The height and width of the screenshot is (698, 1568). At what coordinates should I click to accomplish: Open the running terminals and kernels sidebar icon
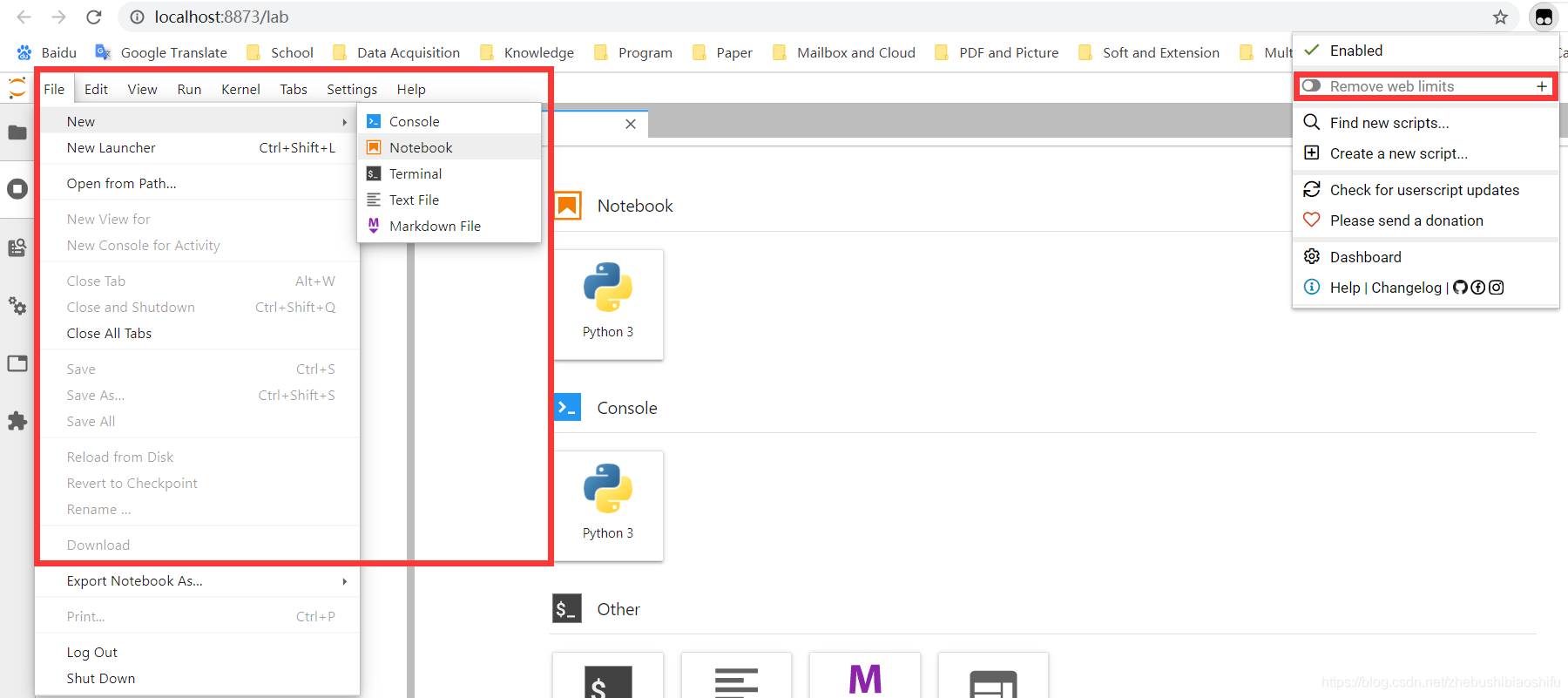pyautogui.click(x=17, y=189)
